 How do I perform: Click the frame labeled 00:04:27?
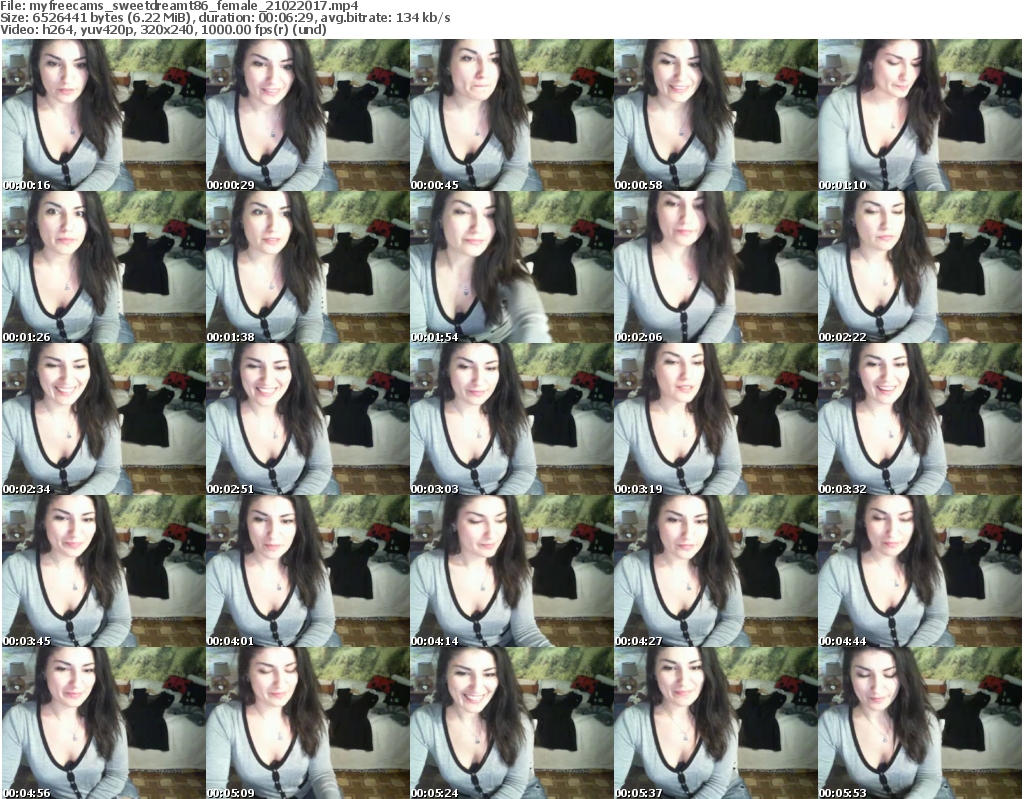[715, 572]
